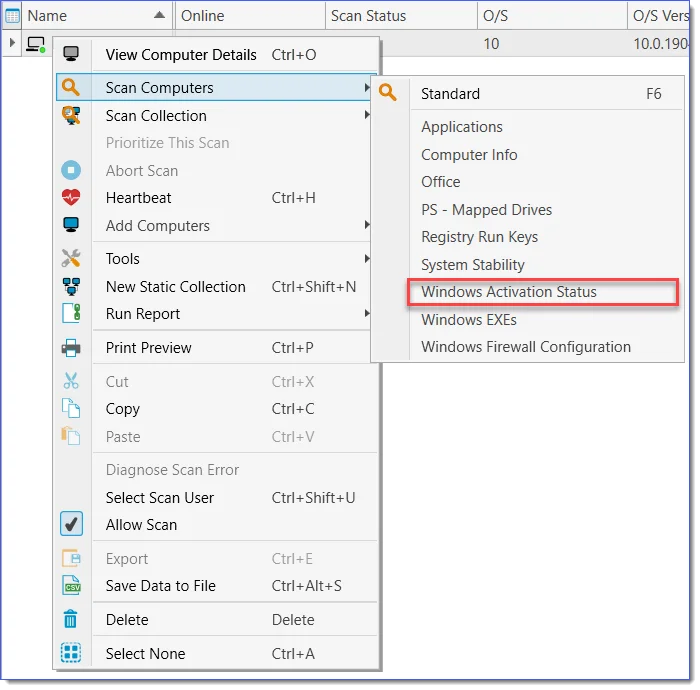This screenshot has width=700, height=690.
Task: Toggle the Allow Scan checkbox
Action: point(71,524)
